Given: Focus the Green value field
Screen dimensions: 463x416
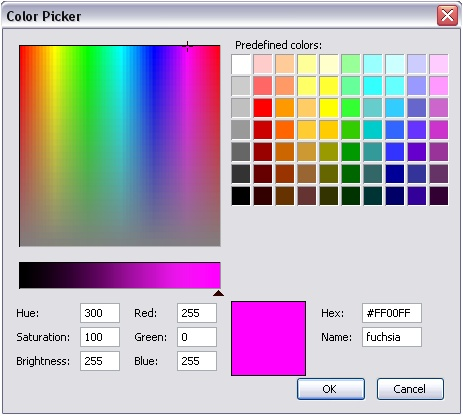Looking at the screenshot, I should (x=197, y=337).
